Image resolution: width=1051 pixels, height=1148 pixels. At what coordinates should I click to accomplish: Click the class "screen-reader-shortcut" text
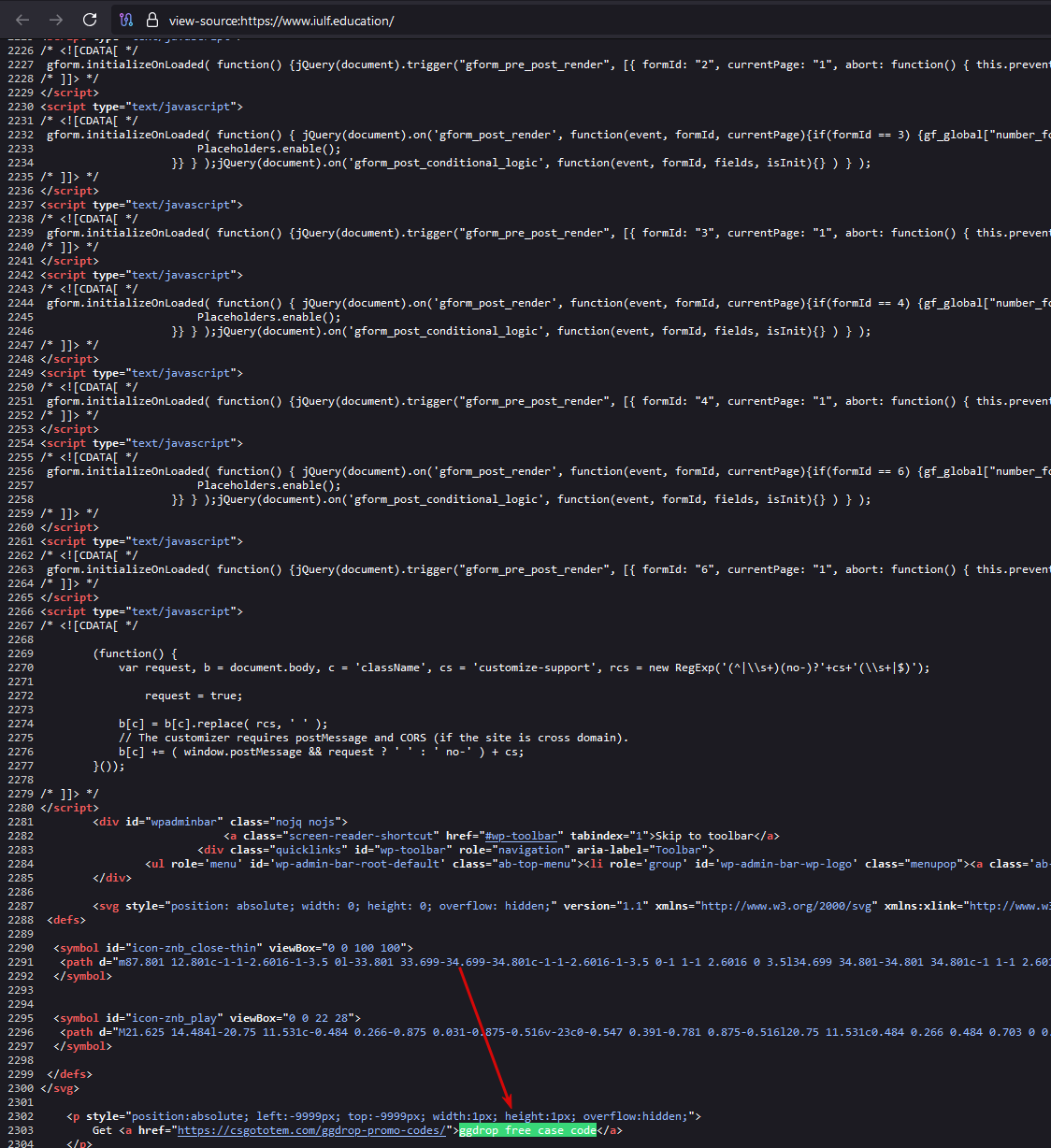(361, 836)
